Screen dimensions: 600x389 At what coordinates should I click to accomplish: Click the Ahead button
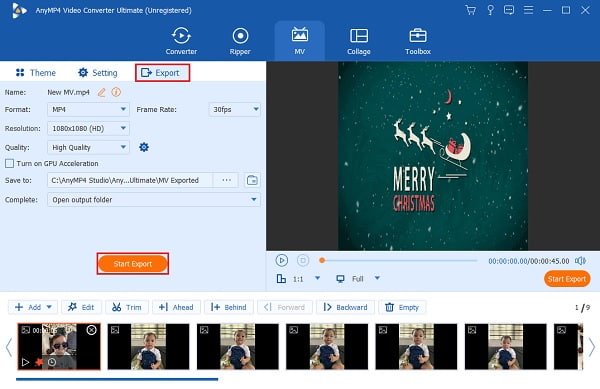point(176,307)
